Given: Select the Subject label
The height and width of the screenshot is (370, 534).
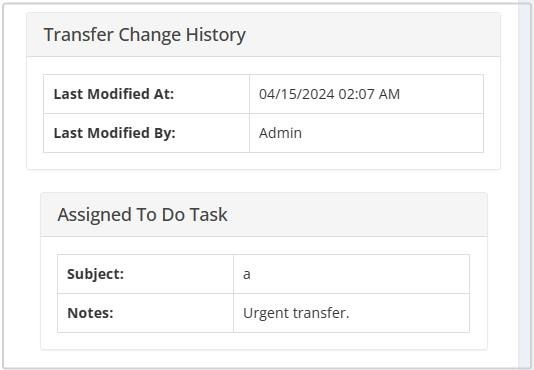Looking at the screenshot, I should click(95, 274).
